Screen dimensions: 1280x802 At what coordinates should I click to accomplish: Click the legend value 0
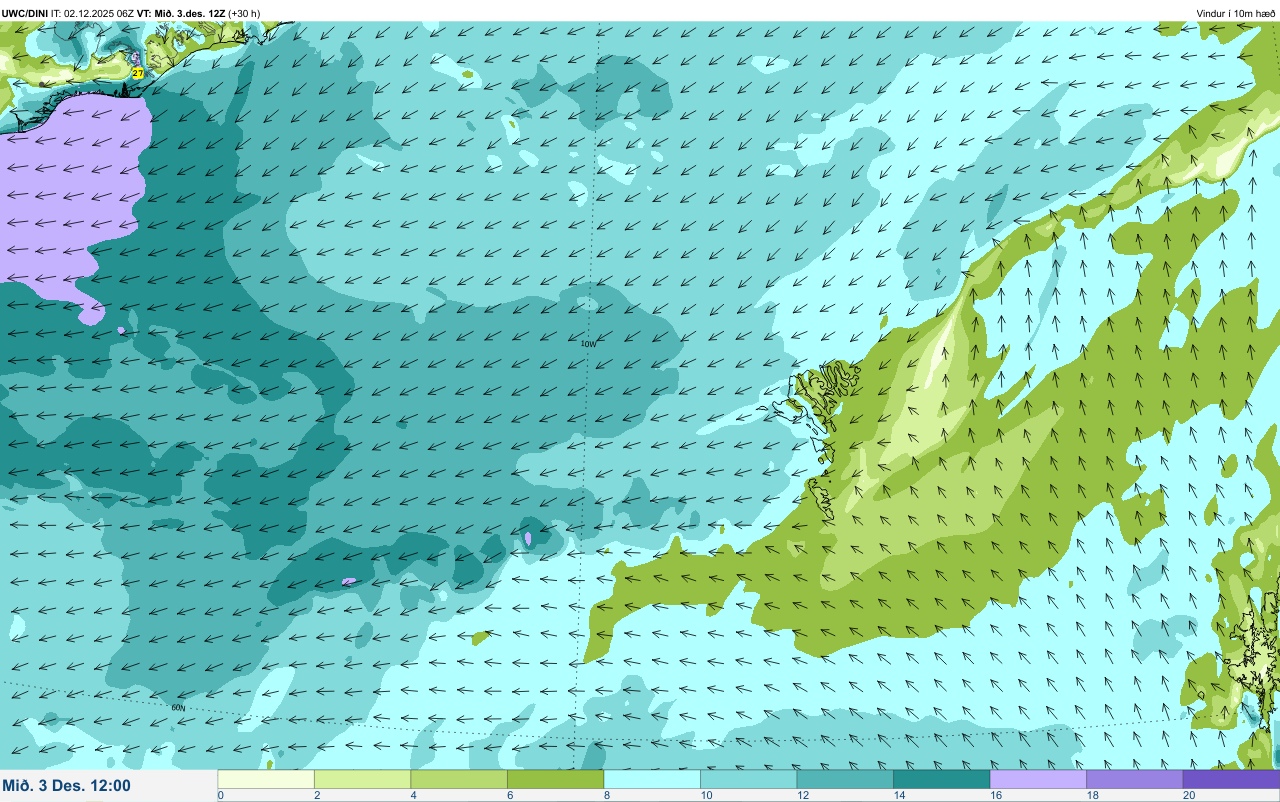pos(220,795)
